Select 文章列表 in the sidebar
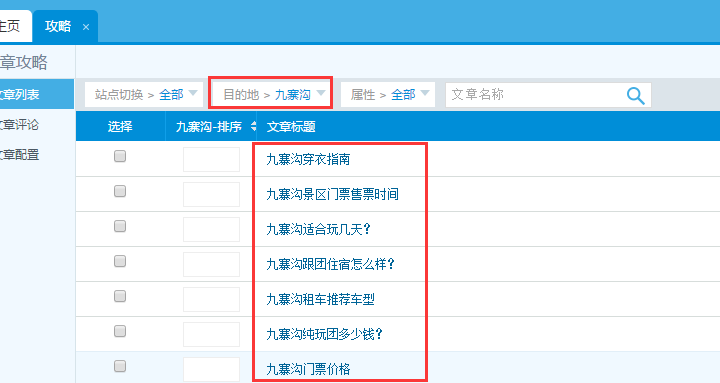Image resolution: width=720 pixels, height=383 pixels. tap(37, 94)
